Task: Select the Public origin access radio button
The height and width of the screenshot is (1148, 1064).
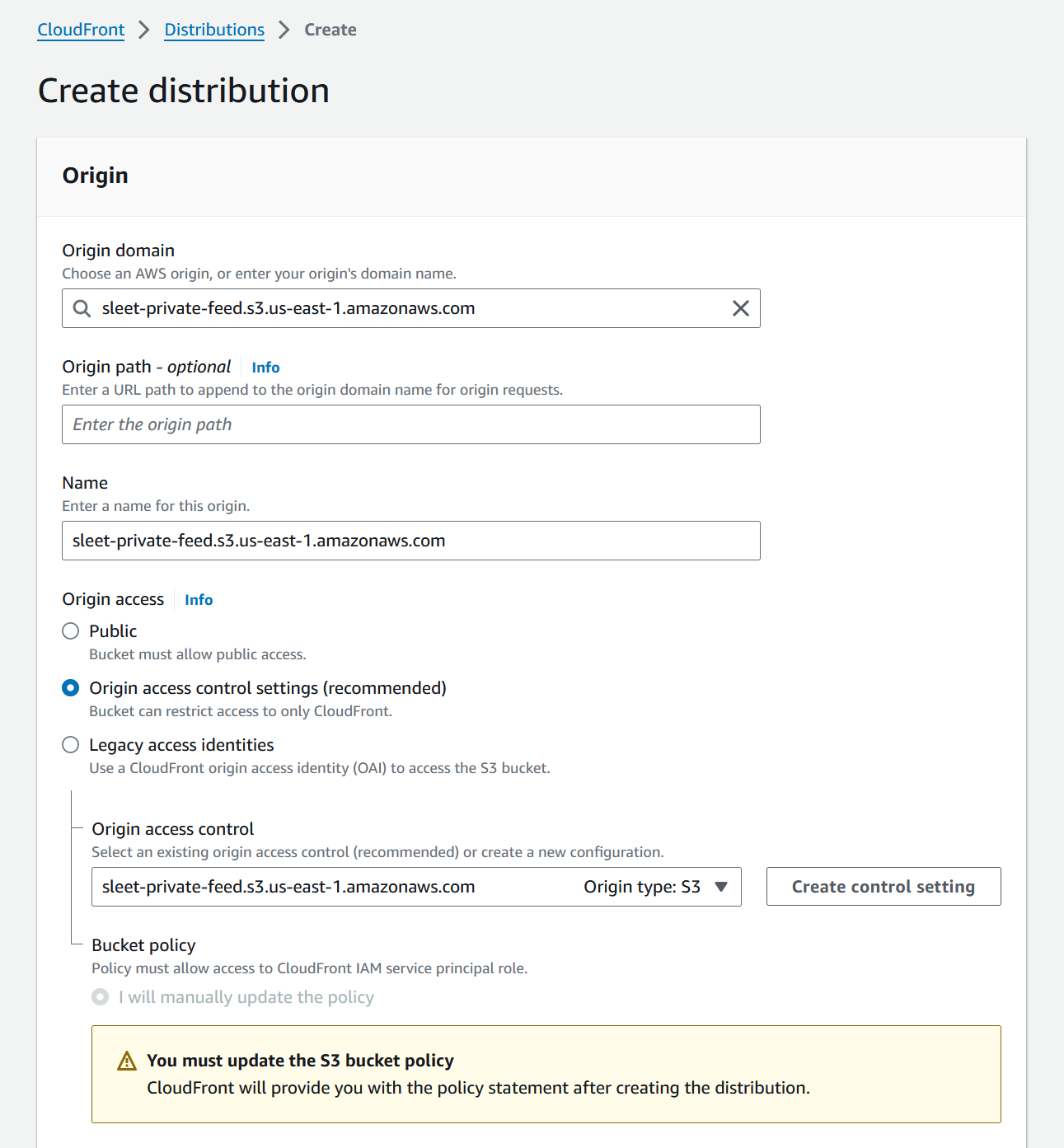Action: pyautogui.click(x=71, y=631)
